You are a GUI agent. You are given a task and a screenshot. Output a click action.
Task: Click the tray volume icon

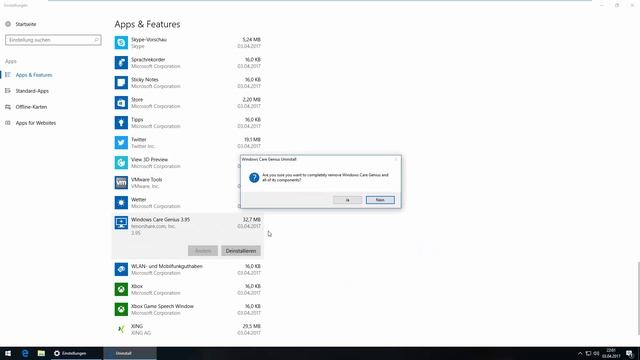click(x=596, y=353)
